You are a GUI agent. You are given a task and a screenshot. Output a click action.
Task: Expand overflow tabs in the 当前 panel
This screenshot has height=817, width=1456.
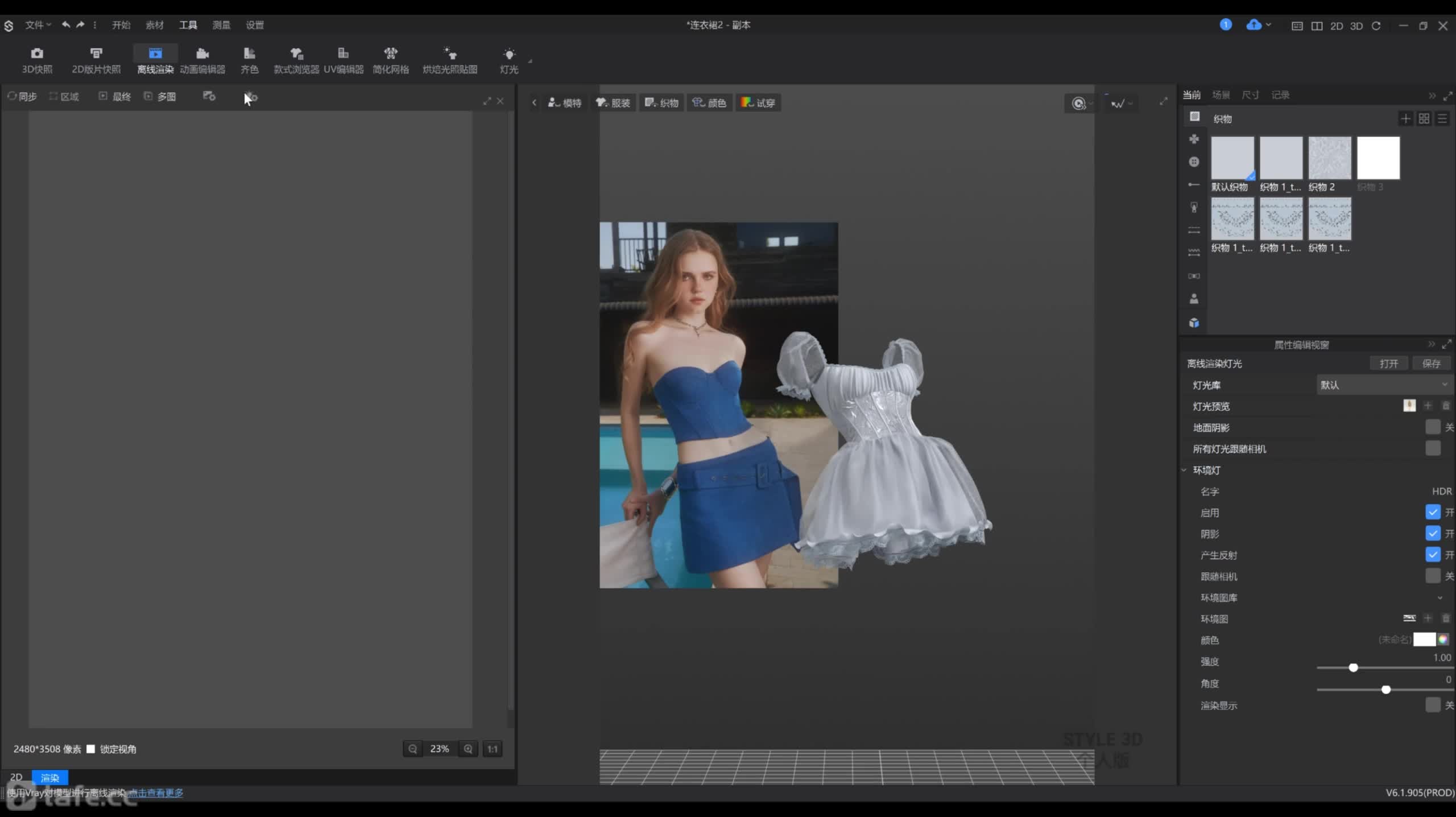tap(1432, 96)
